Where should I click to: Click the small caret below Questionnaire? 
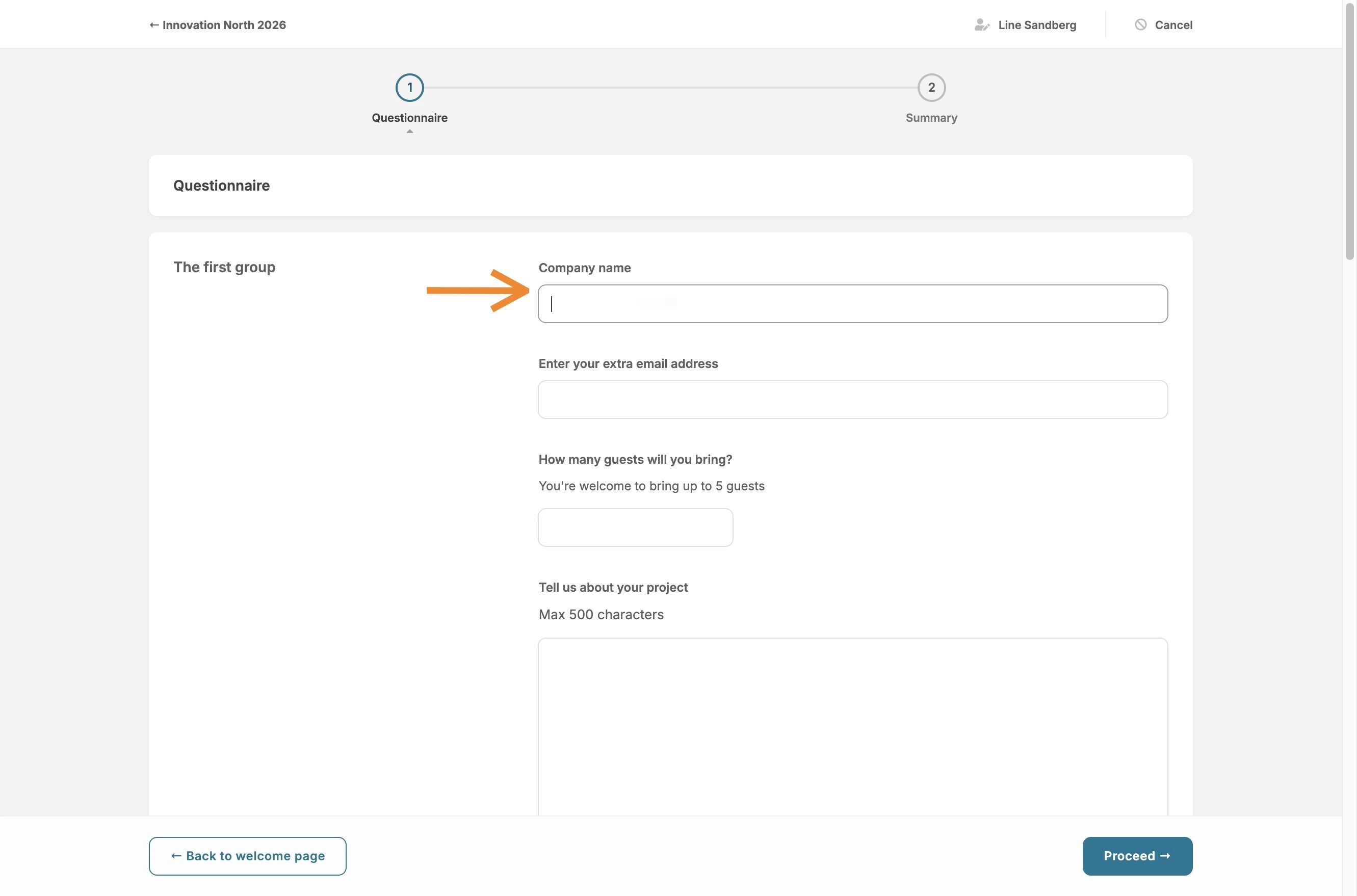[409, 131]
